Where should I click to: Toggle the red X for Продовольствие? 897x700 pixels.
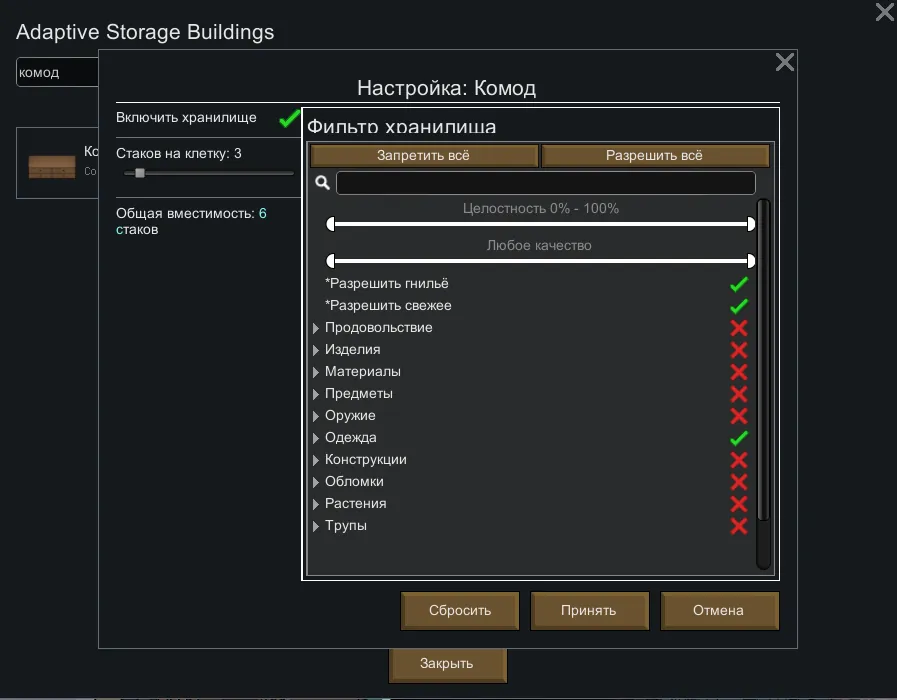tap(739, 328)
